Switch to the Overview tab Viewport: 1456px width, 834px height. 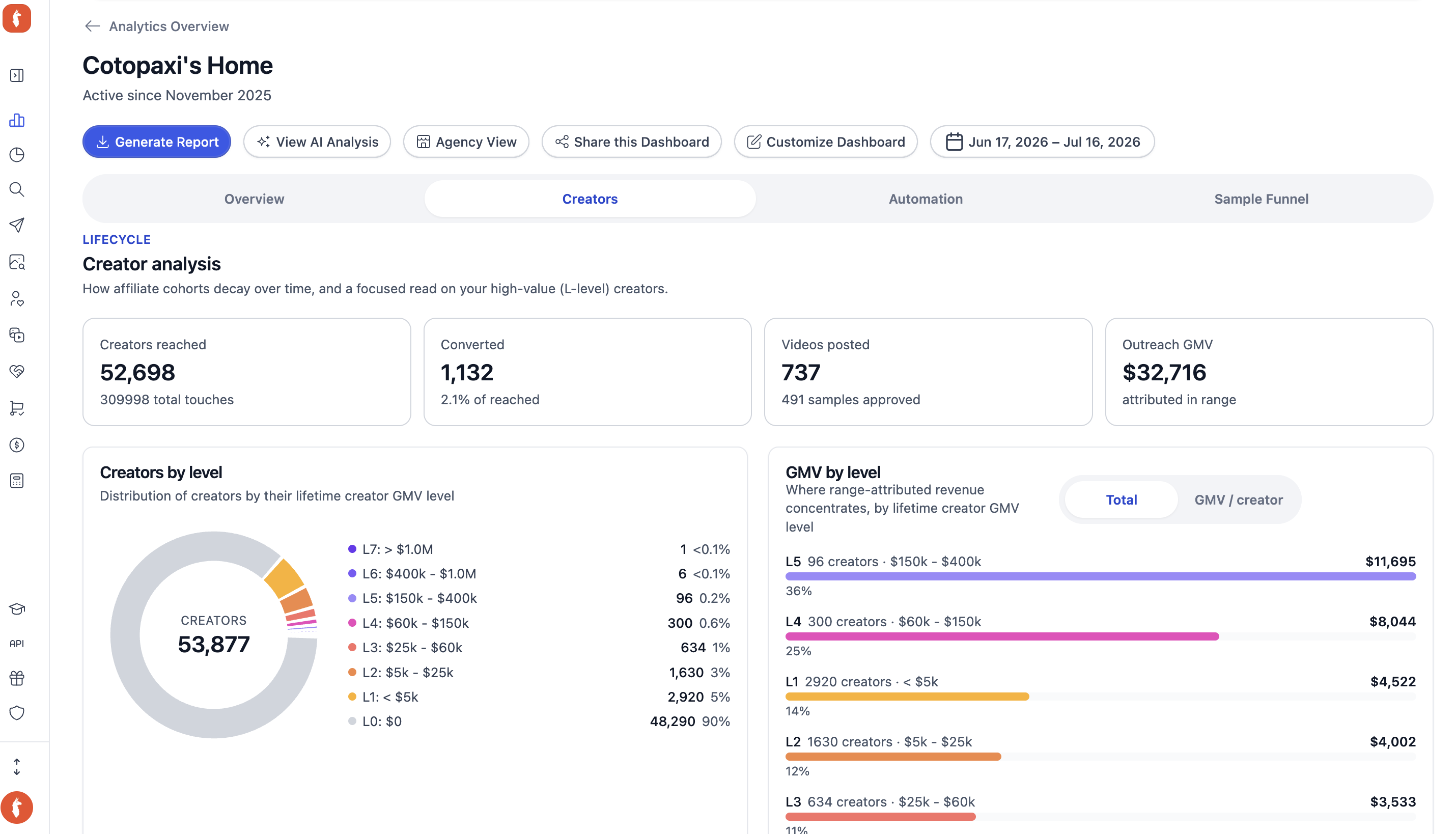pyautogui.click(x=254, y=199)
